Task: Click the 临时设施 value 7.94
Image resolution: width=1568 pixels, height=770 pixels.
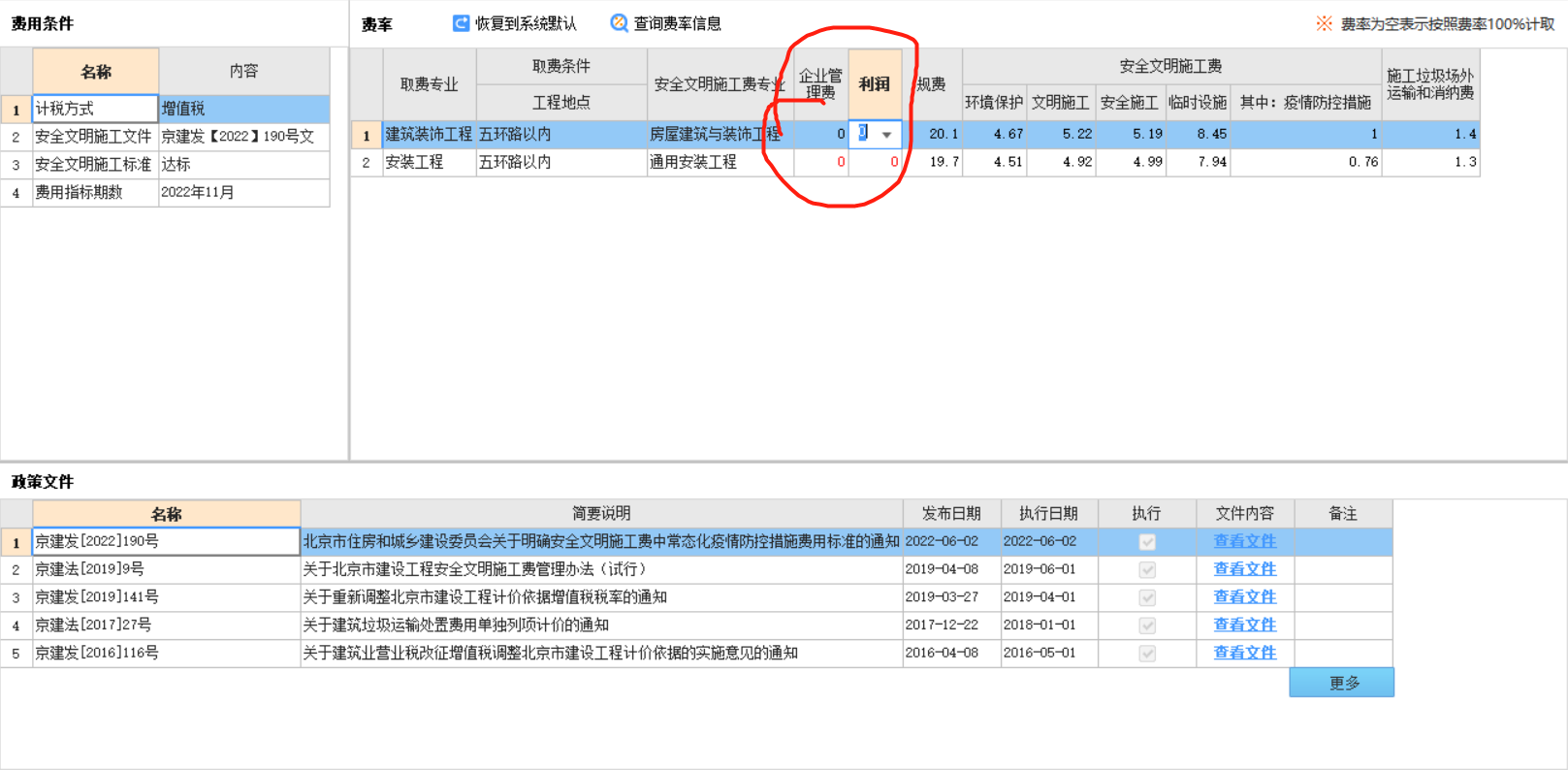Action: point(1199,162)
